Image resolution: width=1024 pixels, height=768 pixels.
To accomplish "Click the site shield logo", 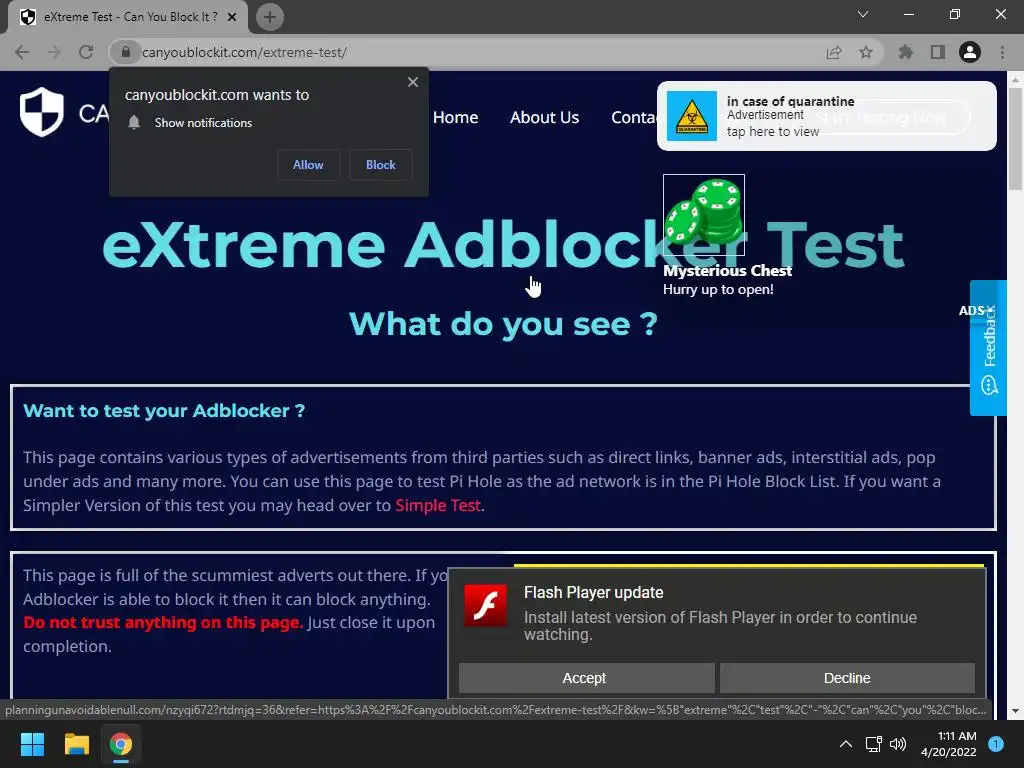I will pyautogui.click(x=42, y=112).
